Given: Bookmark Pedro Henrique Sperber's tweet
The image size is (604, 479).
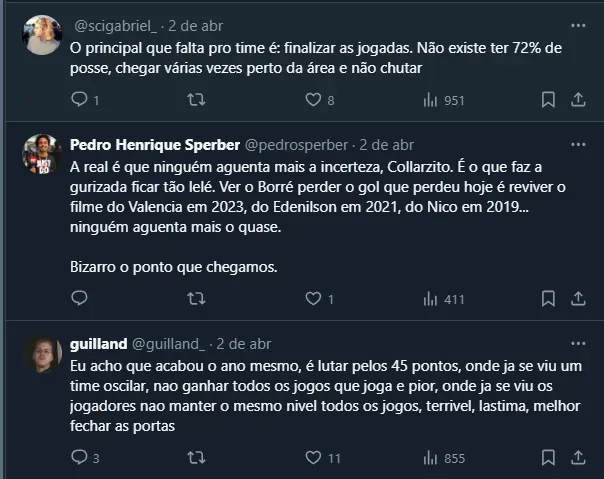Looking at the screenshot, I should pos(548,298).
